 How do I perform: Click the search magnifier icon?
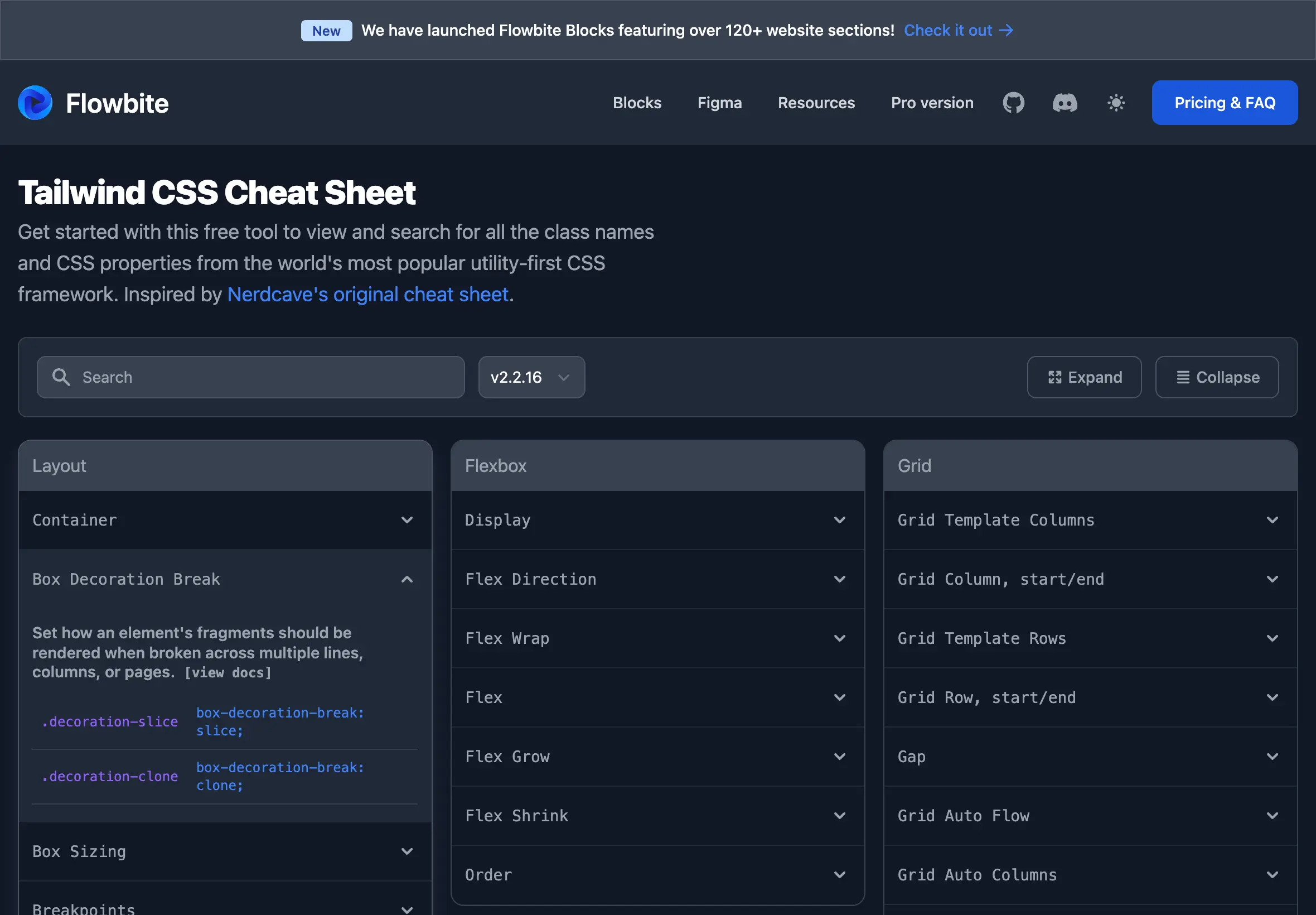pyautogui.click(x=61, y=377)
